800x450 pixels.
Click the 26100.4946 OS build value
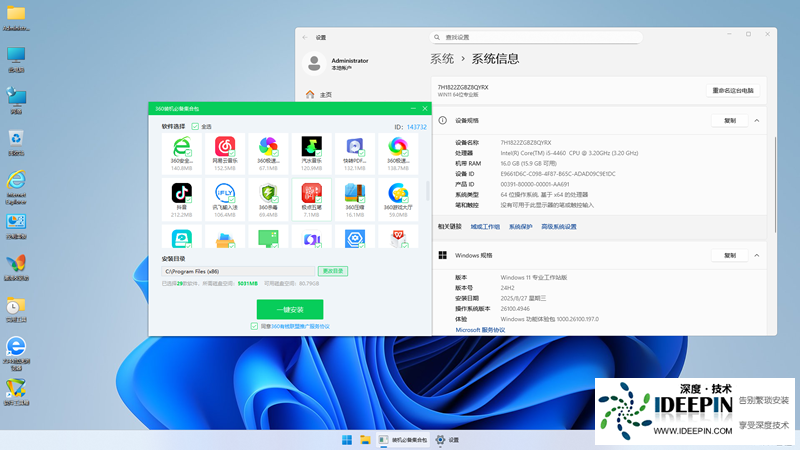pyautogui.click(x=515, y=309)
